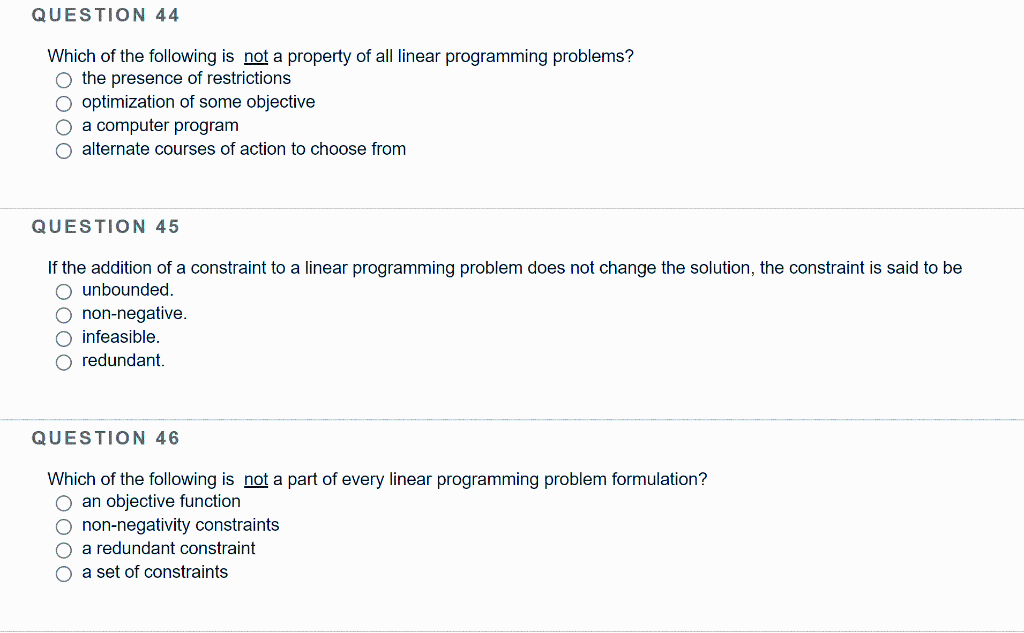Select "infeasible" in Question 45

click(x=63, y=338)
